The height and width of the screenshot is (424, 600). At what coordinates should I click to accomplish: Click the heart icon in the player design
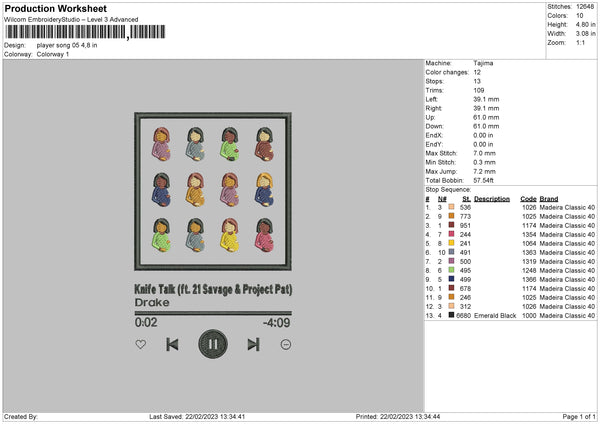[141, 344]
